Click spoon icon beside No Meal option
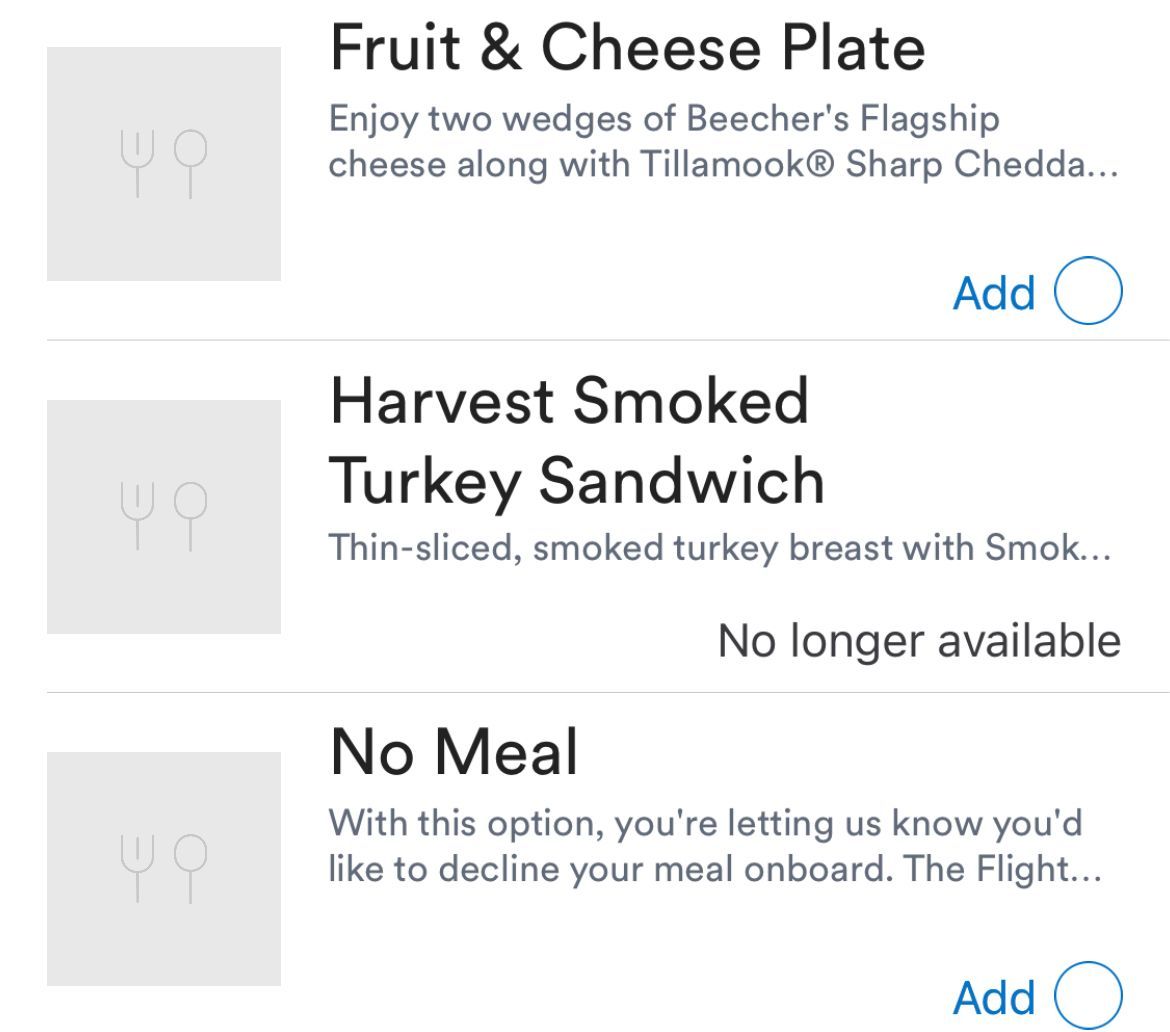This screenshot has width=1170, height=1032. 190,868
